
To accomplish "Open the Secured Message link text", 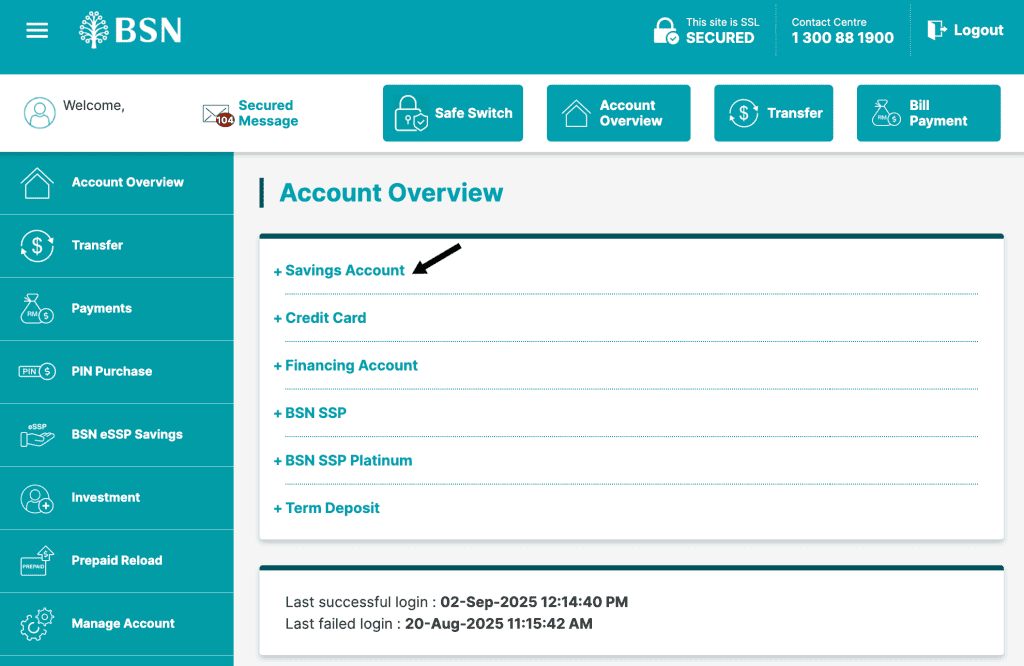I will [268, 113].
